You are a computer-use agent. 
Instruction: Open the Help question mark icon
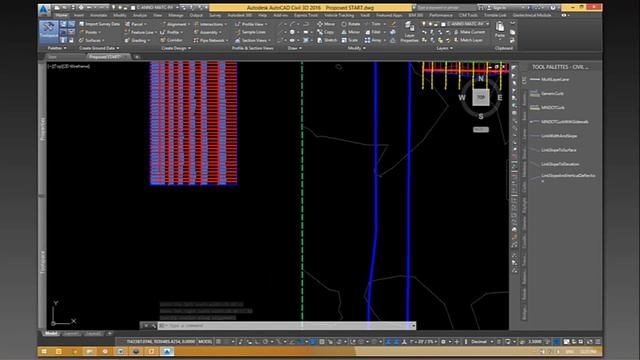(x=553, y=8)
